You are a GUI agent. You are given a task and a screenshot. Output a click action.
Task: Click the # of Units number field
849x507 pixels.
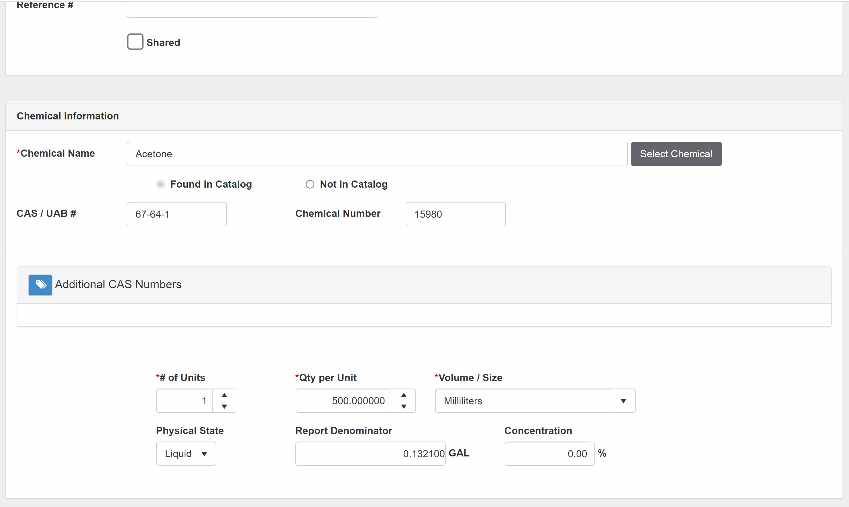pyautogui.click(x=185, y=401)
